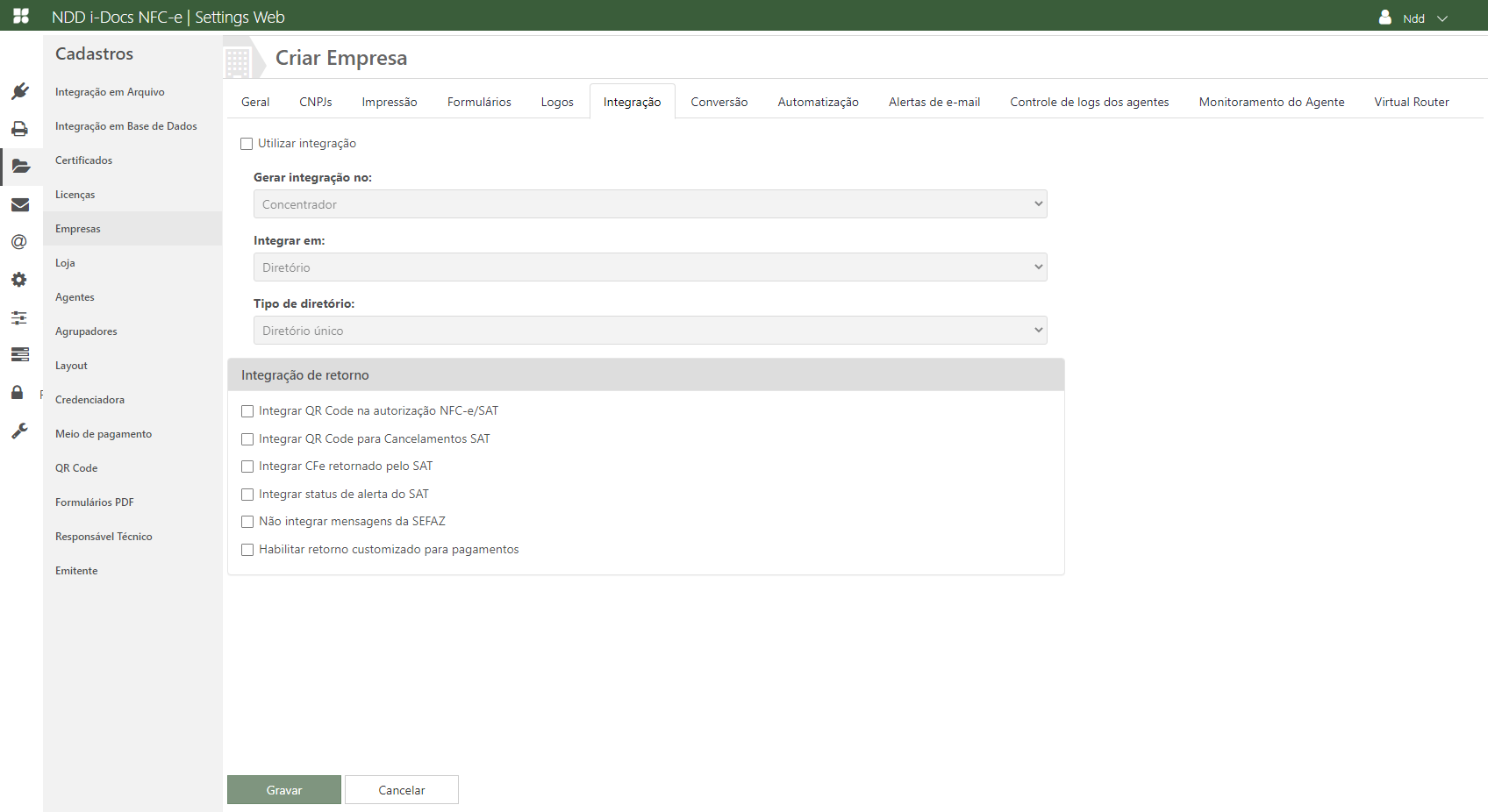Click the plug icon in left sidebar
The image size is (1488, 812).
pos(20,91)
